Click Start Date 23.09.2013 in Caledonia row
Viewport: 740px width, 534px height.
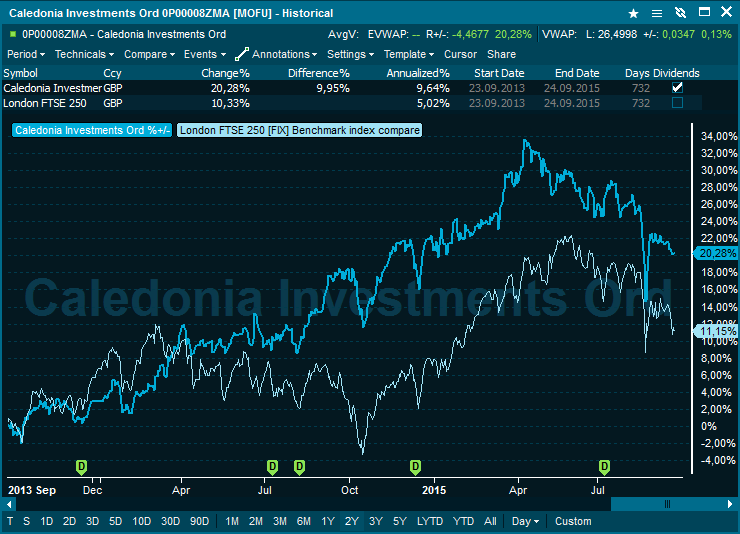[x=496, y=88]
